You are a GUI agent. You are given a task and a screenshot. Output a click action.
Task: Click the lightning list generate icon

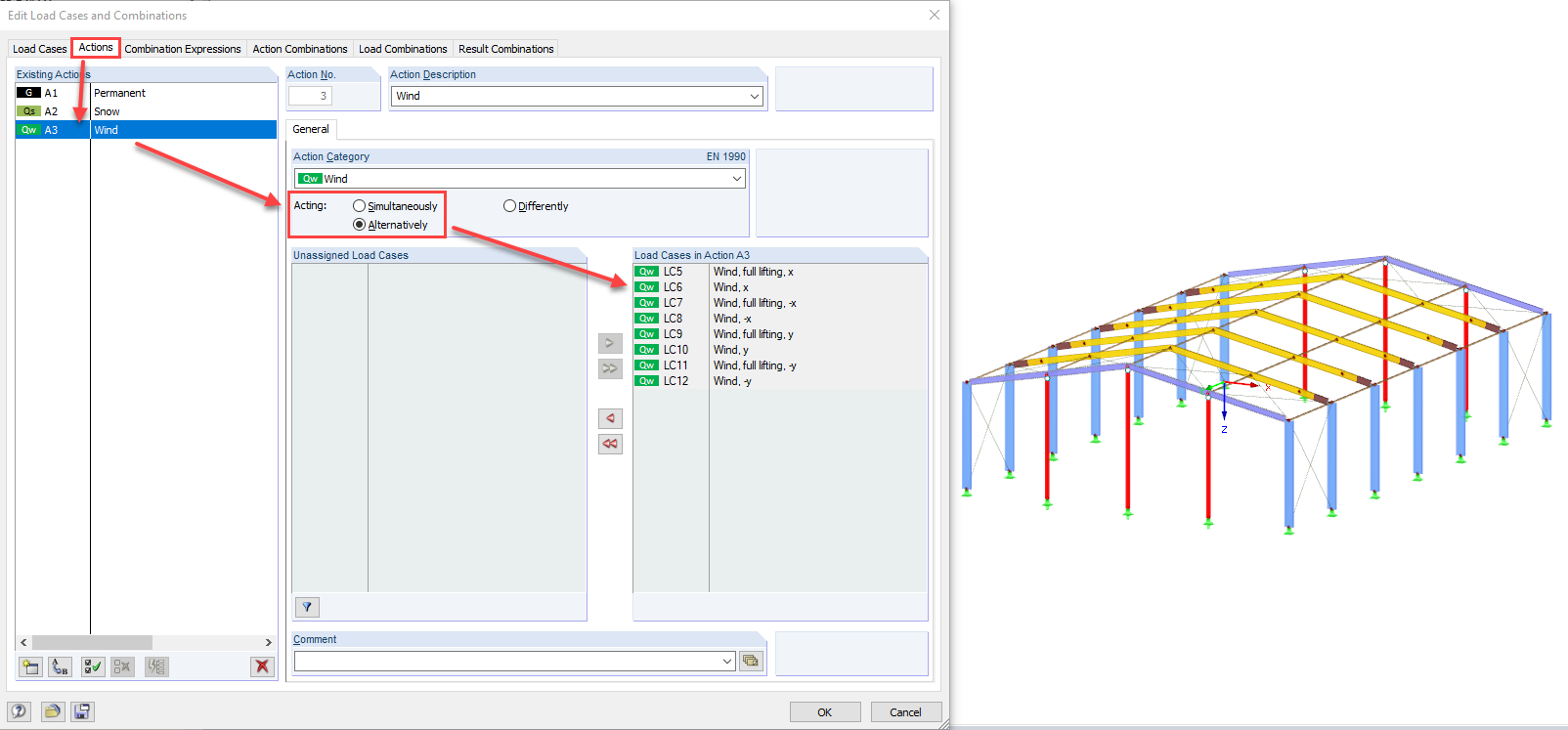[x=156, y=666]
